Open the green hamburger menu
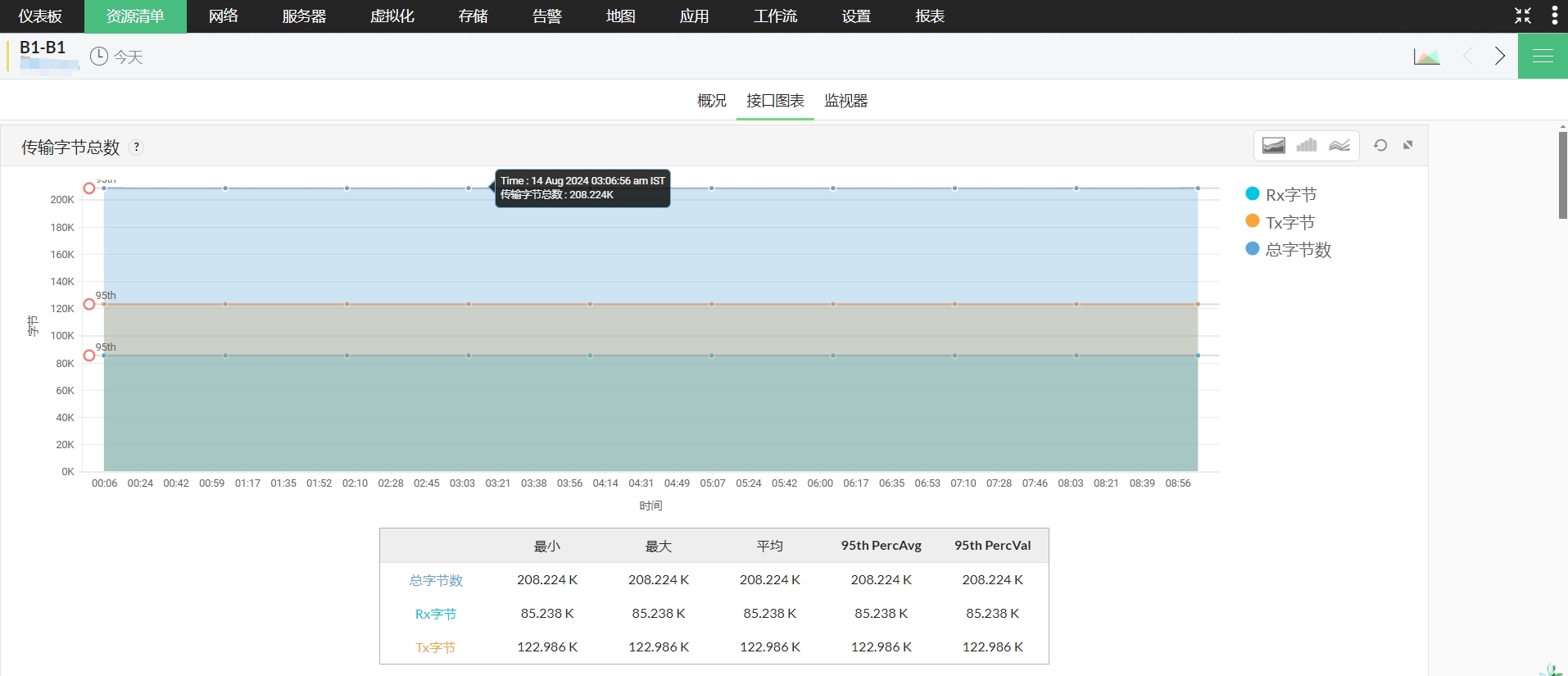 coord(1543,56)
